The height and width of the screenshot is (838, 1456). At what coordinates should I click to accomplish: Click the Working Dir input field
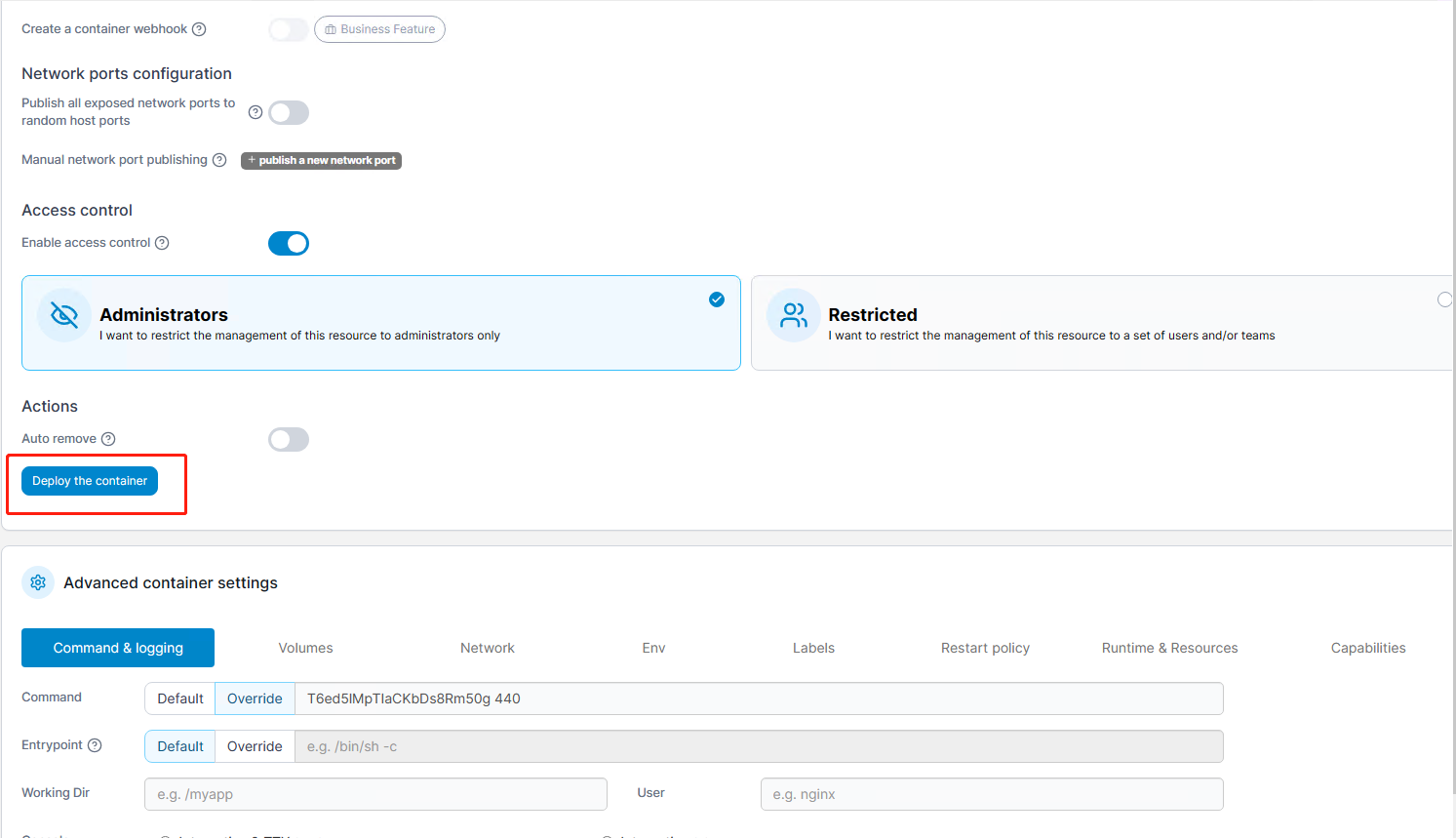375,794
